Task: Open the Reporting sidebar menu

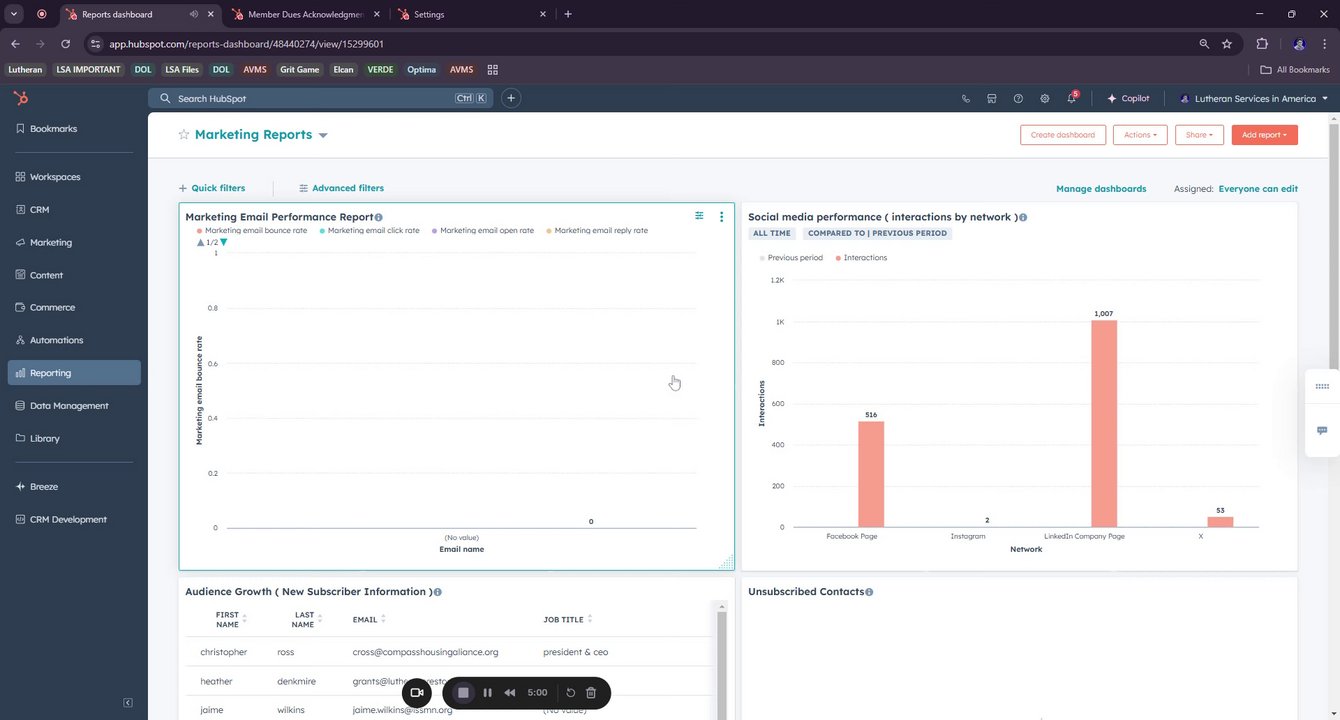Action: point(73,373)
